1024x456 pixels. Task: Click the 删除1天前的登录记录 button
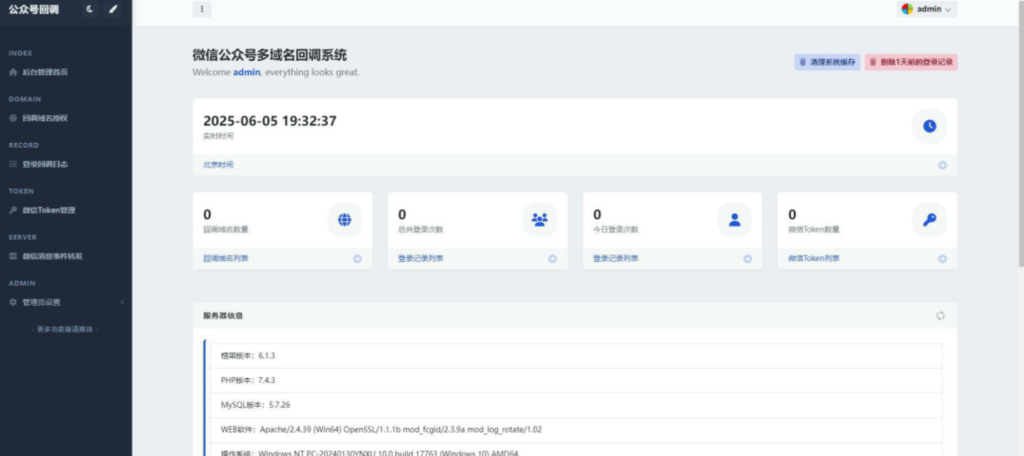[x=911, y=62]
